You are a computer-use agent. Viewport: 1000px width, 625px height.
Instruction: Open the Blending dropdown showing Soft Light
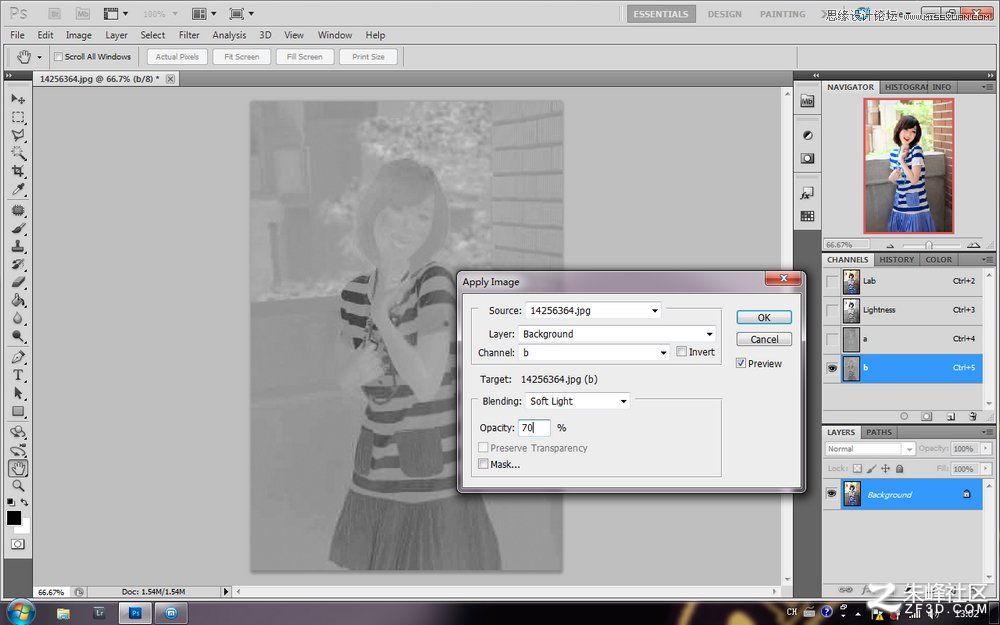tap(578, 401)
